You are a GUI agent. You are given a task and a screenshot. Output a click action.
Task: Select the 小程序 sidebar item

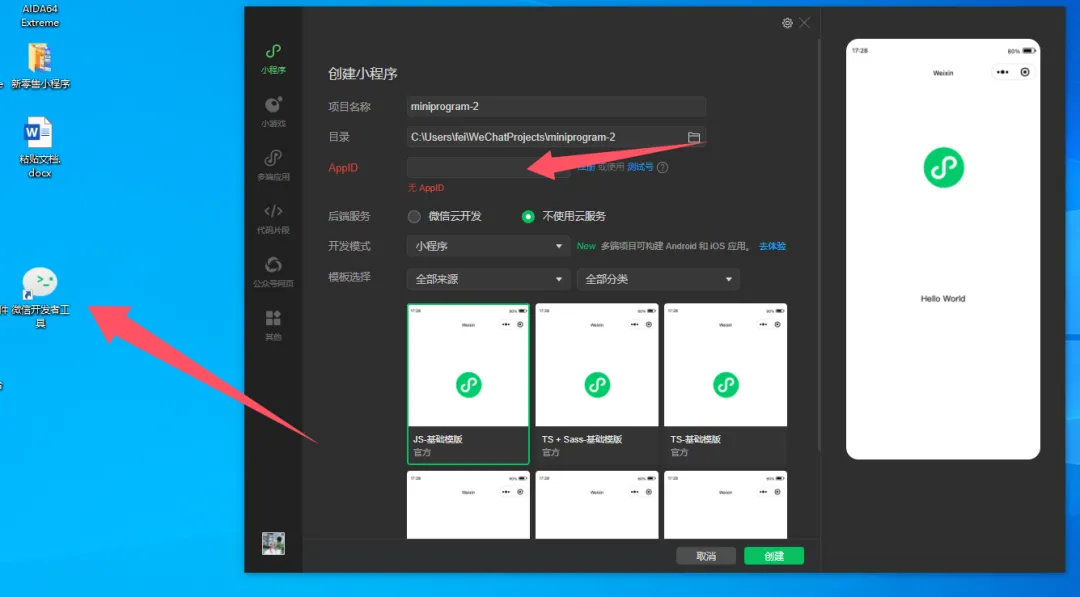coord(273,59)
